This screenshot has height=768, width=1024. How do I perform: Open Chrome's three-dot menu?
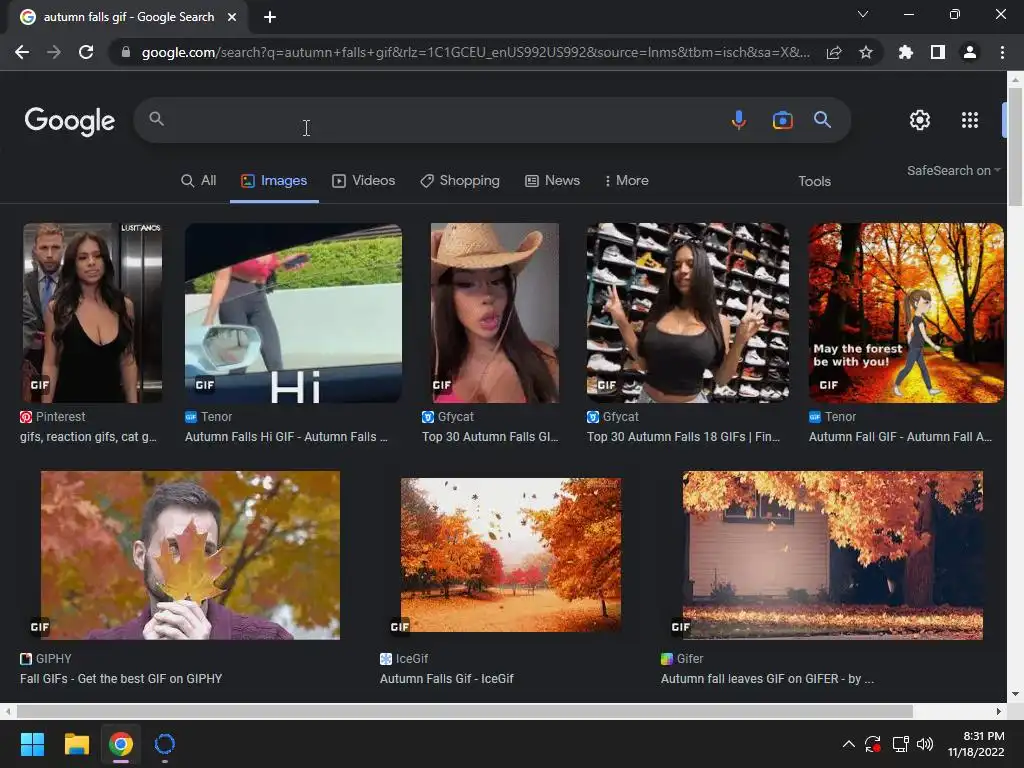tap(1002, 52)
